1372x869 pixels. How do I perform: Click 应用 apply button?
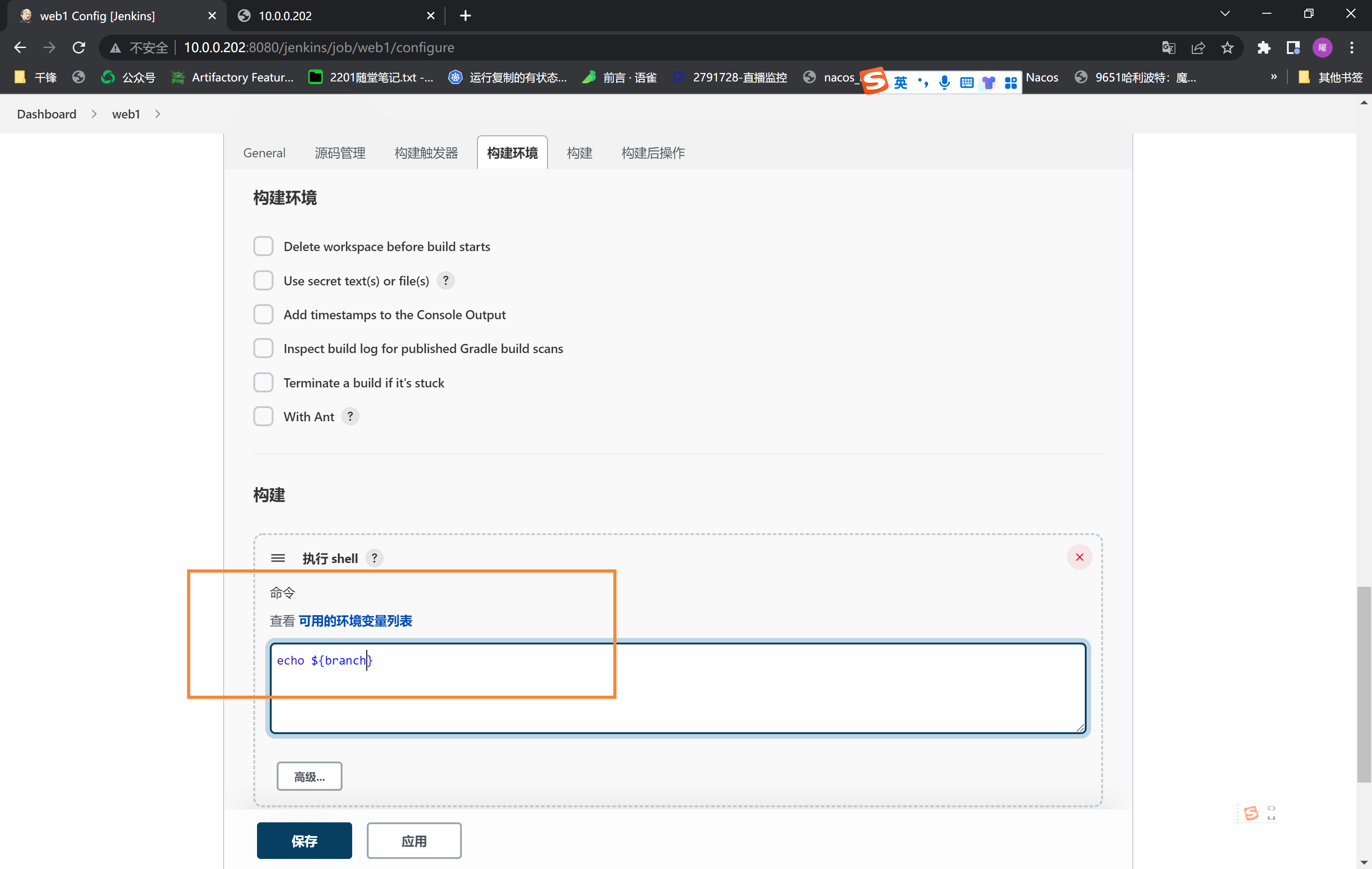414,840
